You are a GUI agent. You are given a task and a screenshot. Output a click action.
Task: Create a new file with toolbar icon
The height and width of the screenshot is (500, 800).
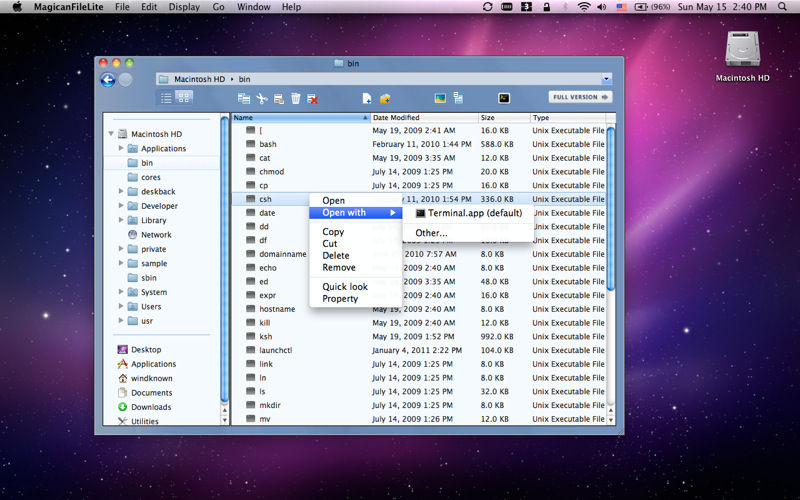366,98
